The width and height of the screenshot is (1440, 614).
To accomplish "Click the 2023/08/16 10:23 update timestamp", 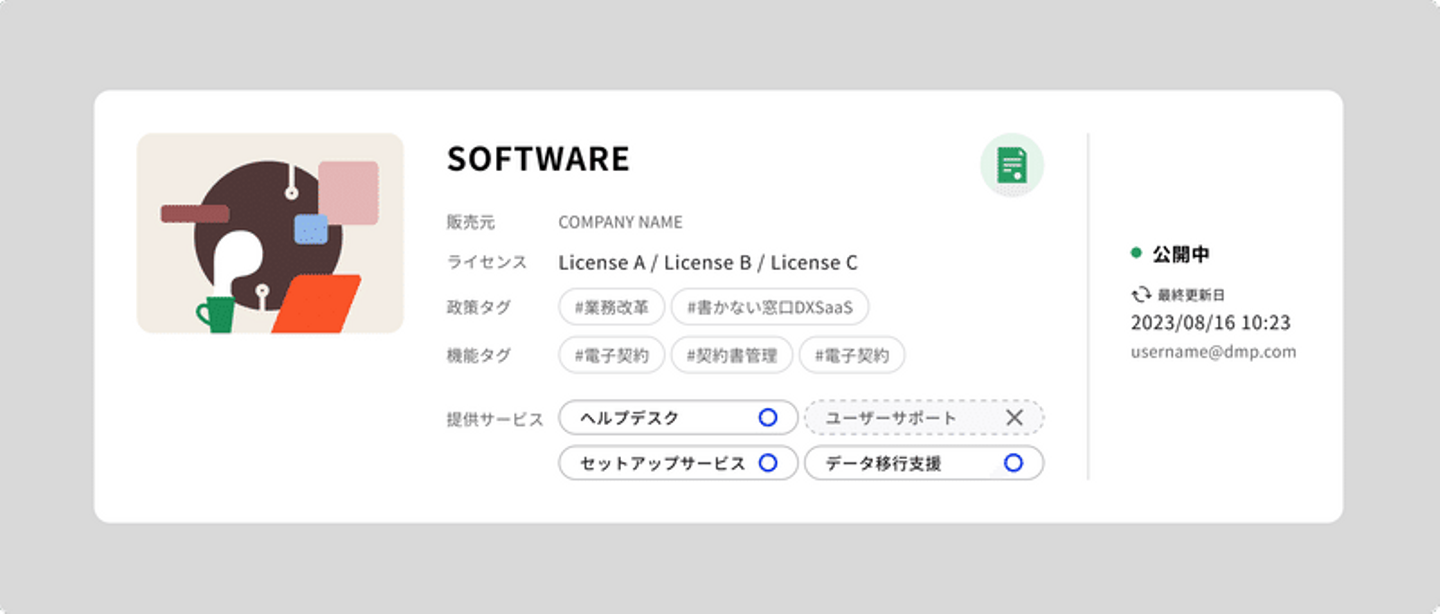I will coord(1210,323).
